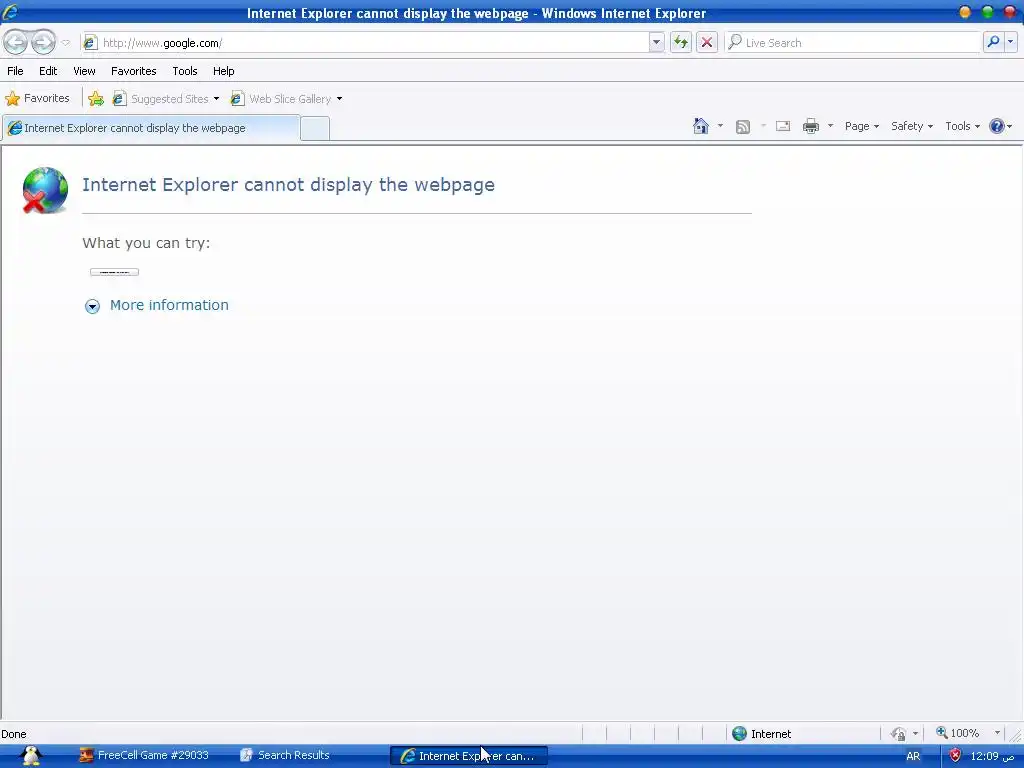Expand the More information arrow icon
Image resolution: width=1024 pixels, height=768 pixels.
[92, 306]
